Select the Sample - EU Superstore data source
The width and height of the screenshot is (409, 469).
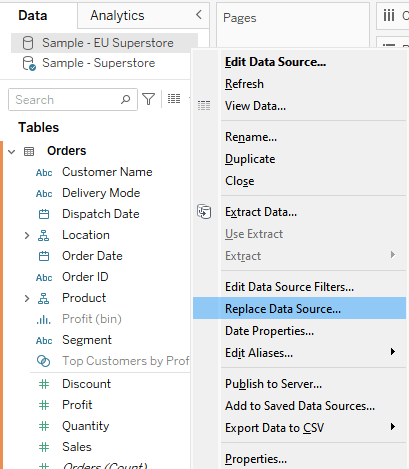tap(104, 43)
